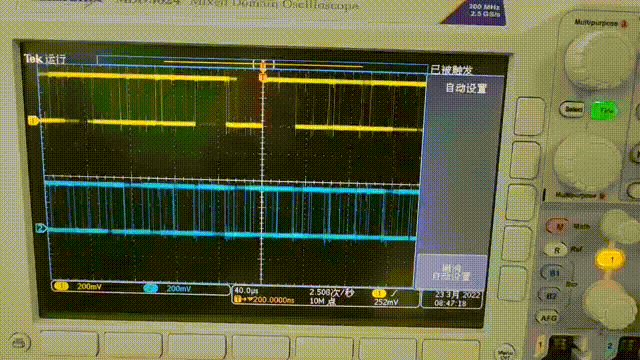Viewport: 640px width, 360px height.
Task: Open the B1 bus button
Action: click(x=553, y=273)
